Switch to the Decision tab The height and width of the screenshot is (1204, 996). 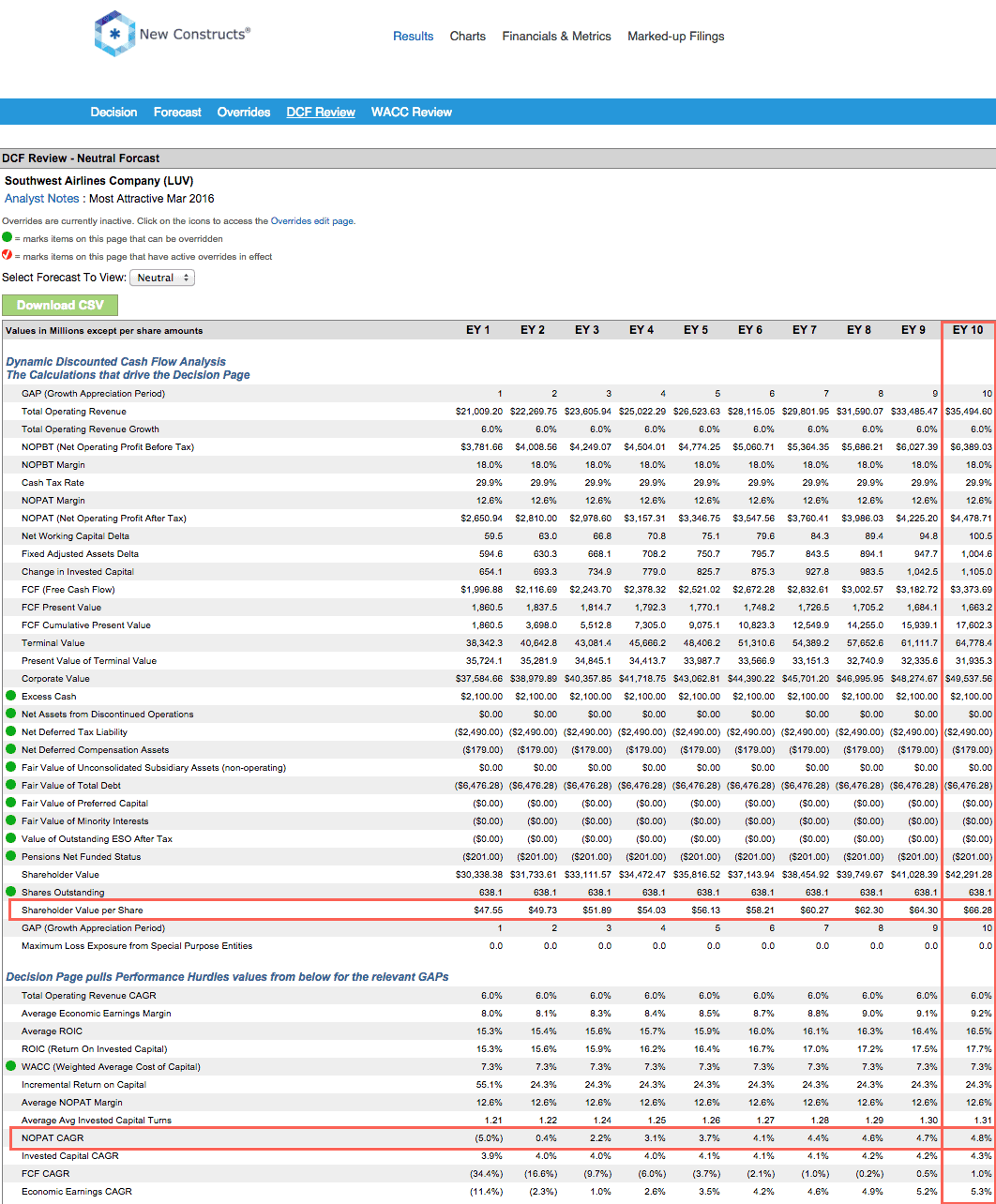(113, 112)
